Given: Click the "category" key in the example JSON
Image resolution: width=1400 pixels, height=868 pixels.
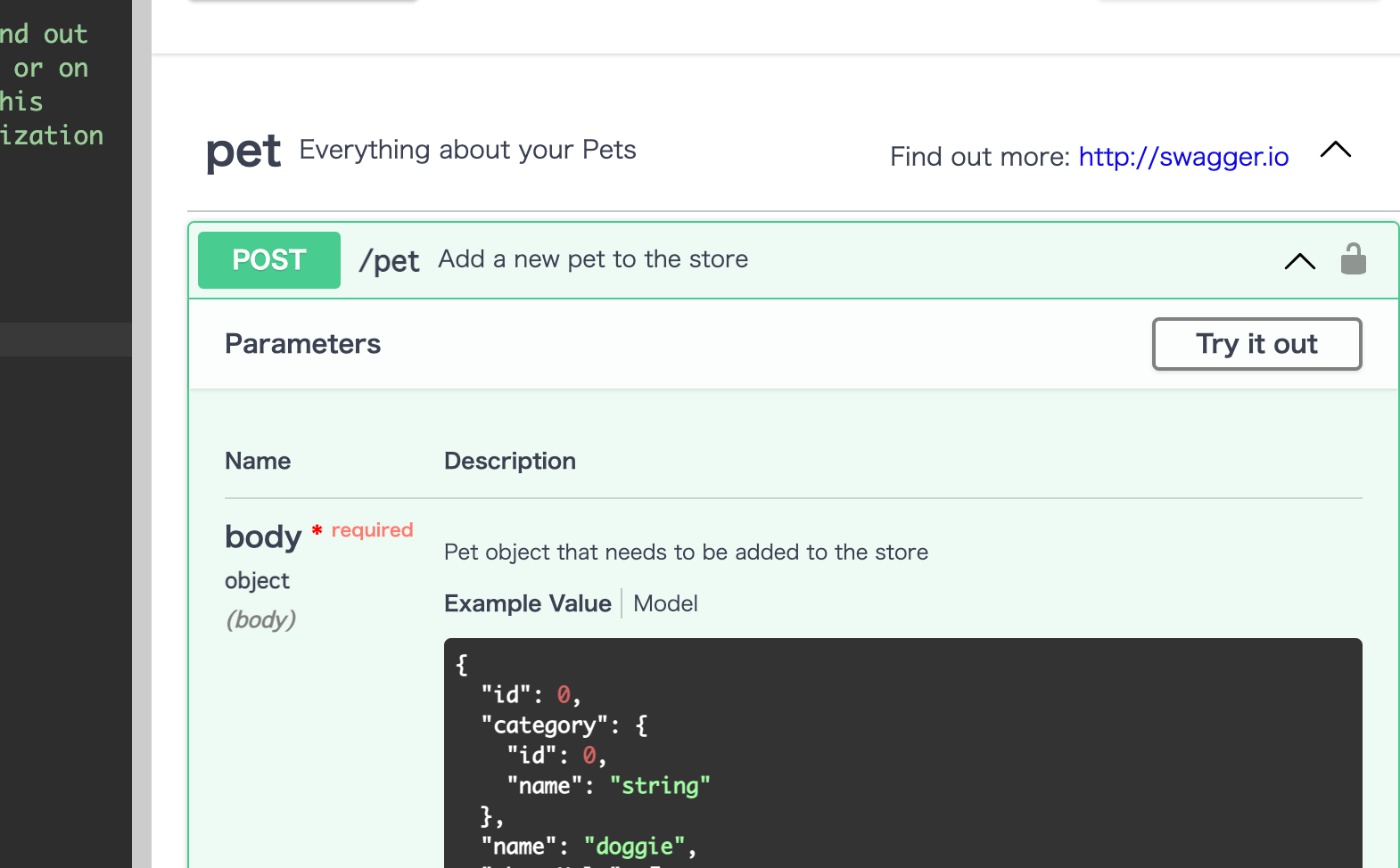Looking at the screenshot, I should pyautogui.click(x=545, y=725).
